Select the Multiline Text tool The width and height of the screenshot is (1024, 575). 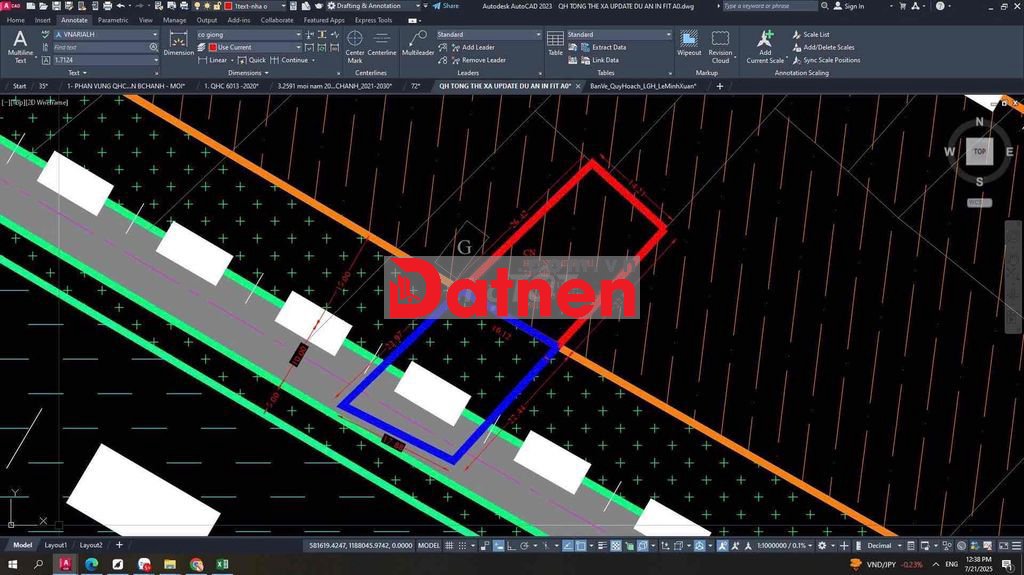point(20,46)
